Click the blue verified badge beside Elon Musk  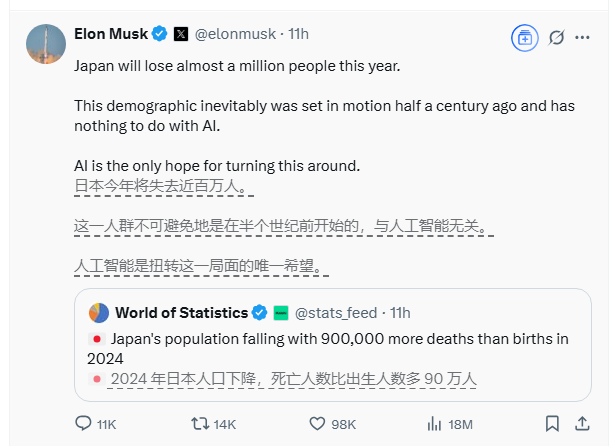[159, 34]
